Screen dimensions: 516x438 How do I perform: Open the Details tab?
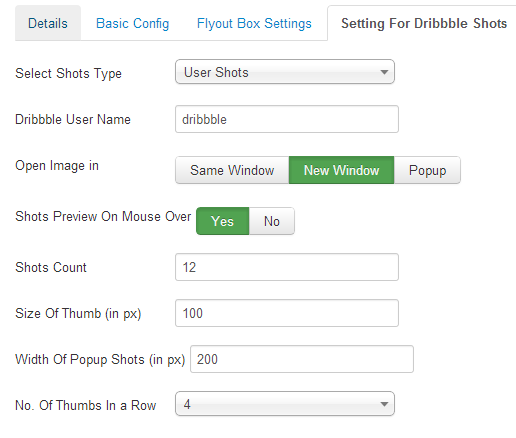click(x=48, y=23)
